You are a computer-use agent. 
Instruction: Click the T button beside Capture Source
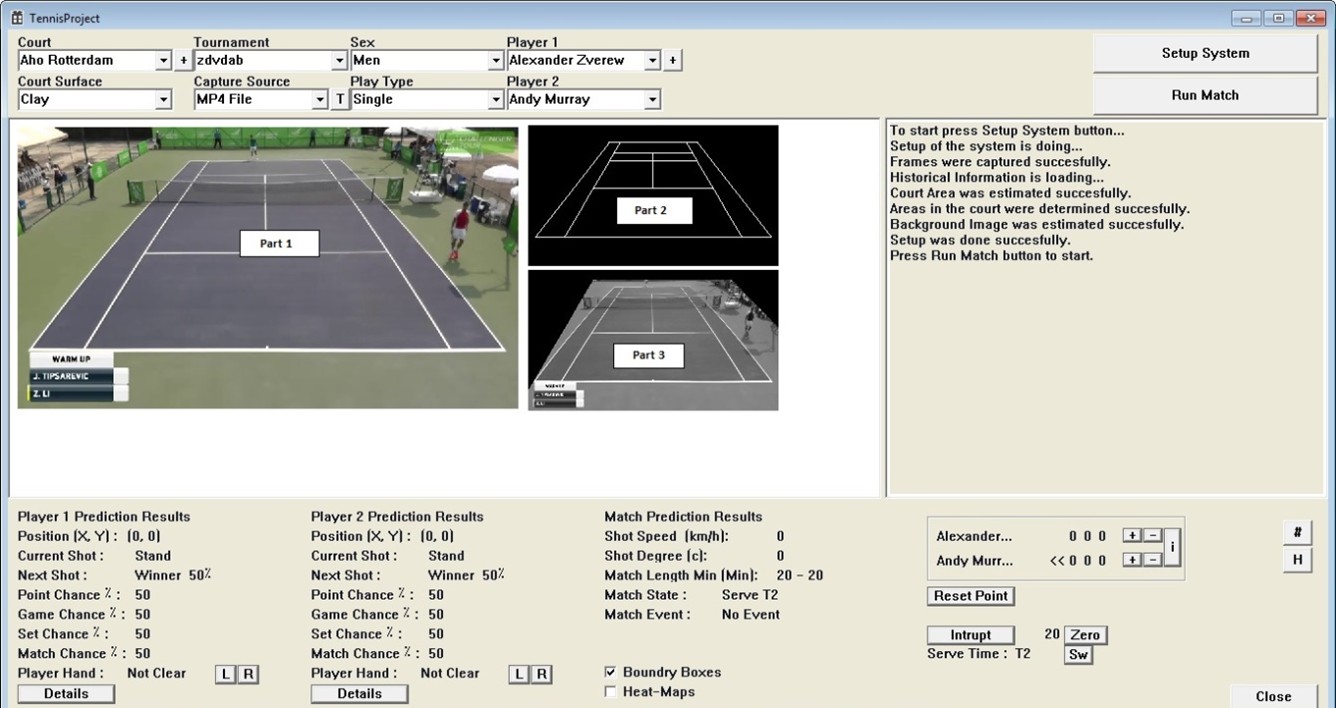pyautogui.click(x=339, y=99)
